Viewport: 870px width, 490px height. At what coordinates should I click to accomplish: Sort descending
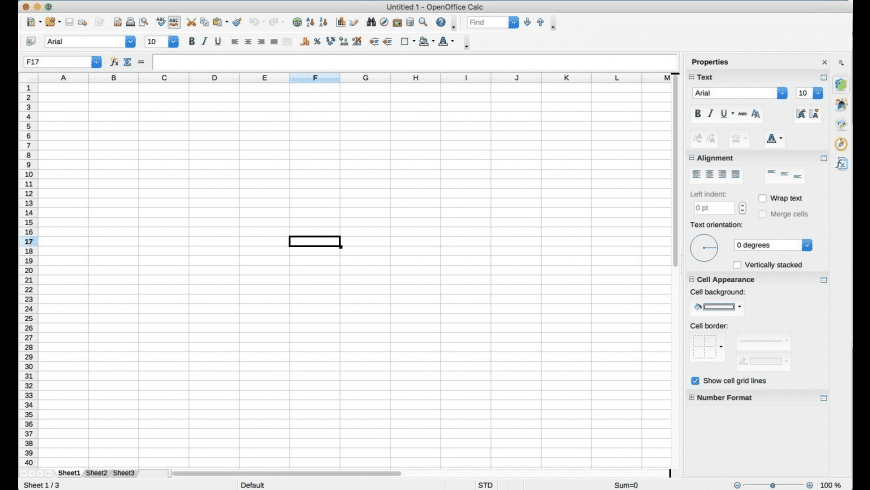pyautogui.click(x=323, y=22)
